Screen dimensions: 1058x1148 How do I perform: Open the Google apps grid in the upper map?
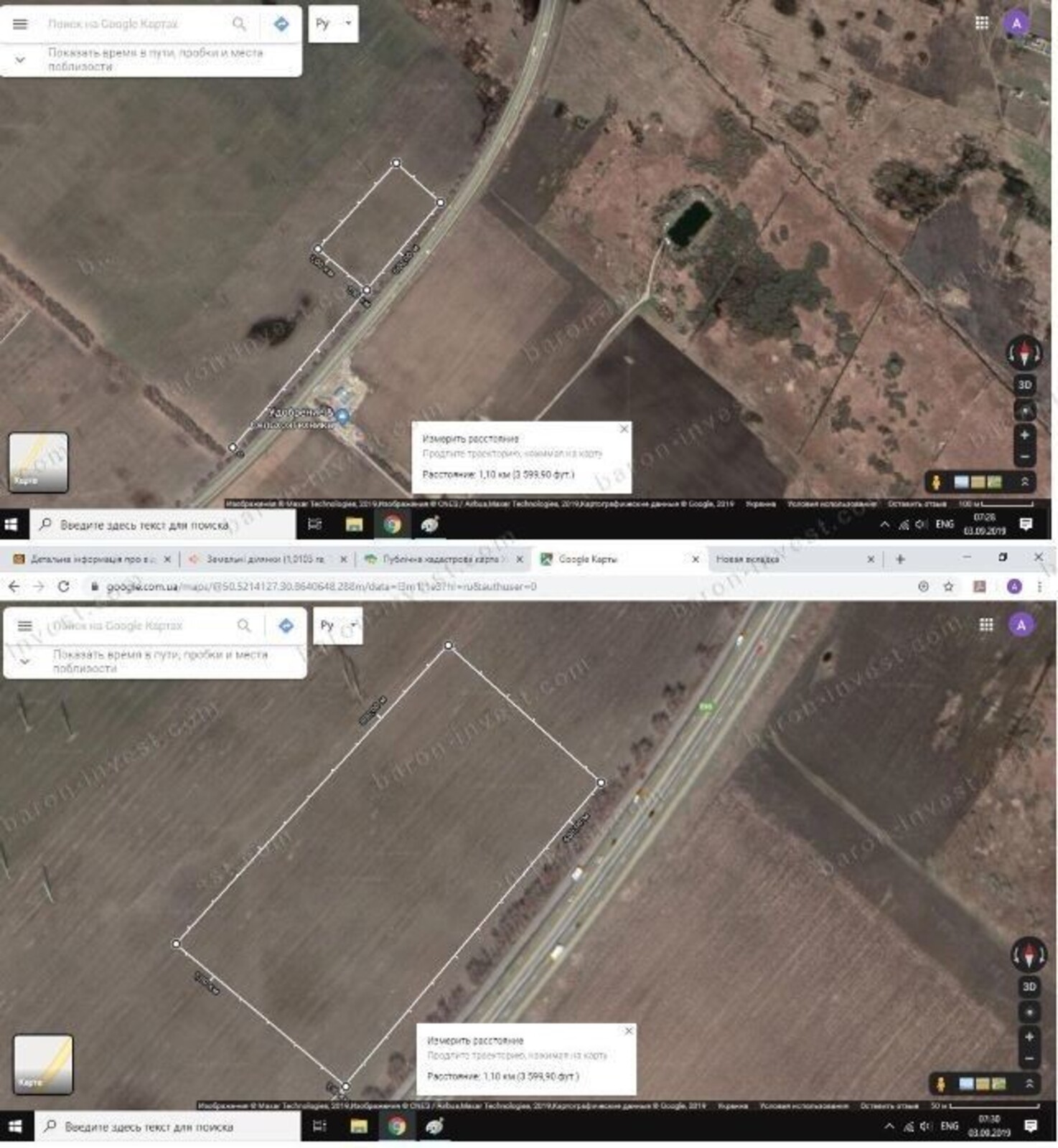(x=982, y=23)
